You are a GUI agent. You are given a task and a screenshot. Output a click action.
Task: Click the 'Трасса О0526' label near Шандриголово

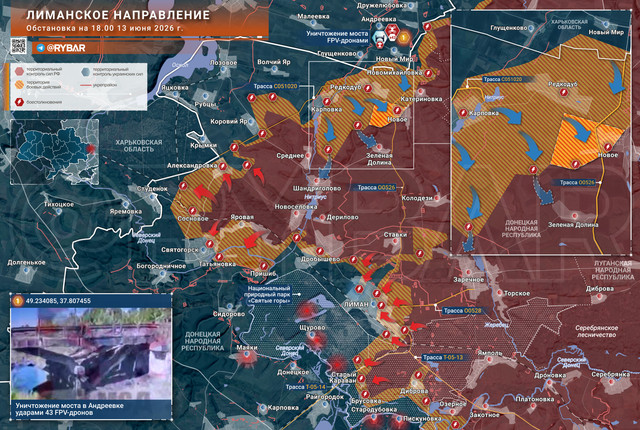376,188
